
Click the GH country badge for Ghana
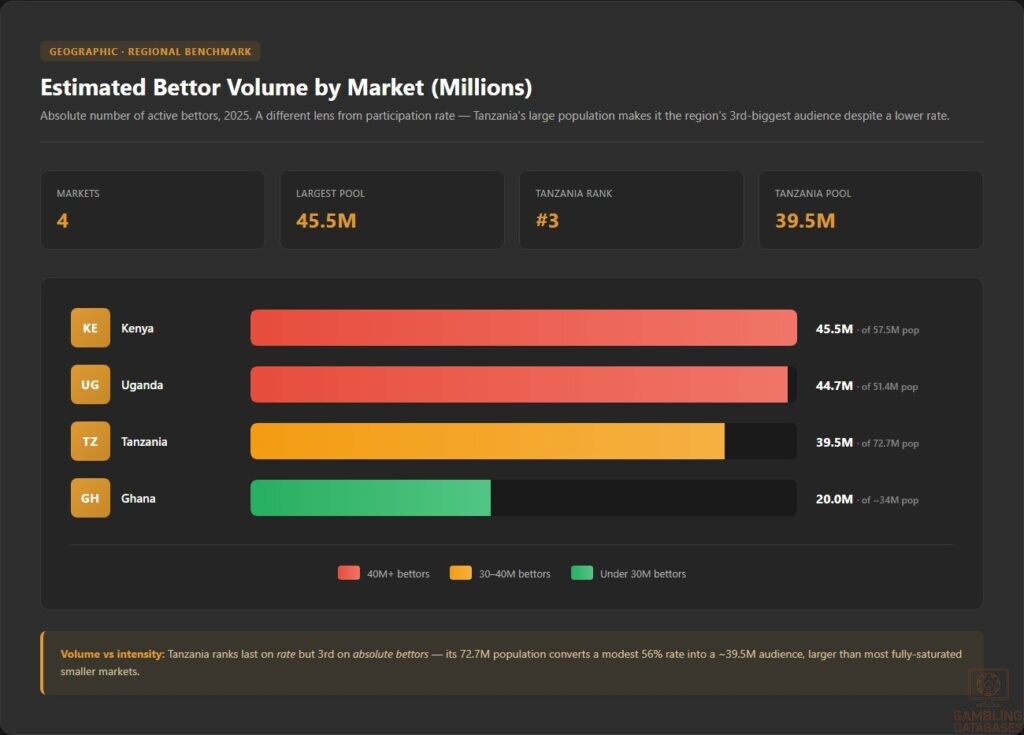point(90,498)
